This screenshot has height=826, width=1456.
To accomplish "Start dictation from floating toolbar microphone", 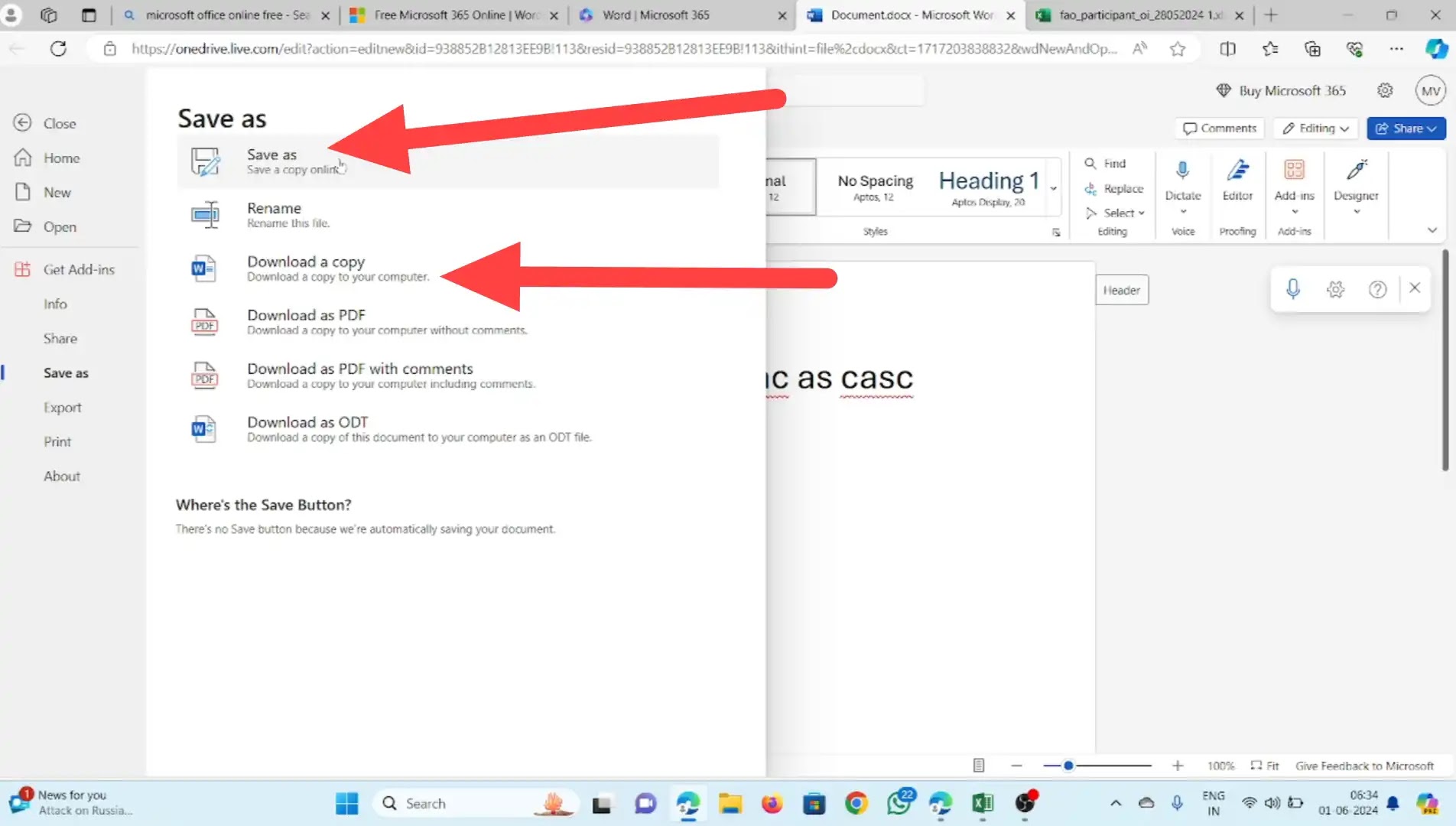I will click(1292, 288).
